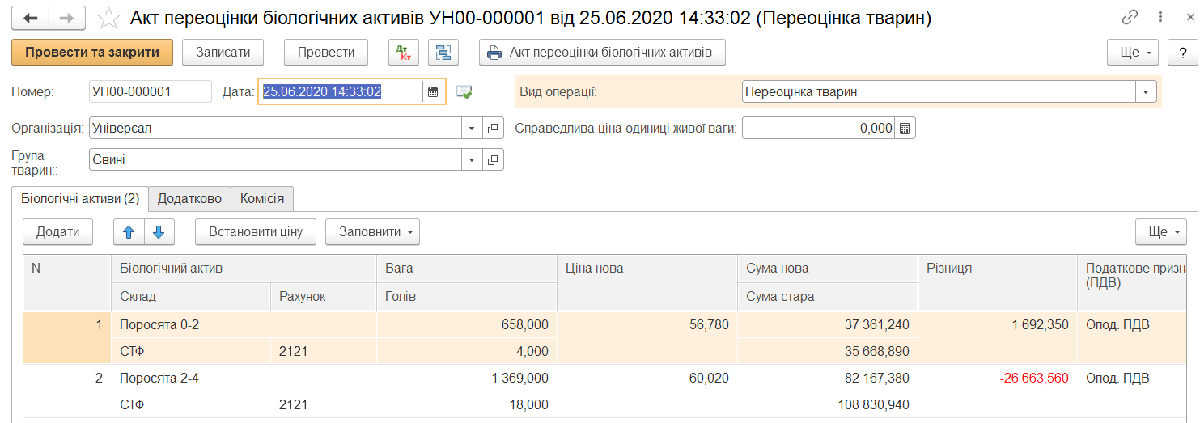Click the Біологічний актив column header
1200x423 pixels.
coord(242,269)
